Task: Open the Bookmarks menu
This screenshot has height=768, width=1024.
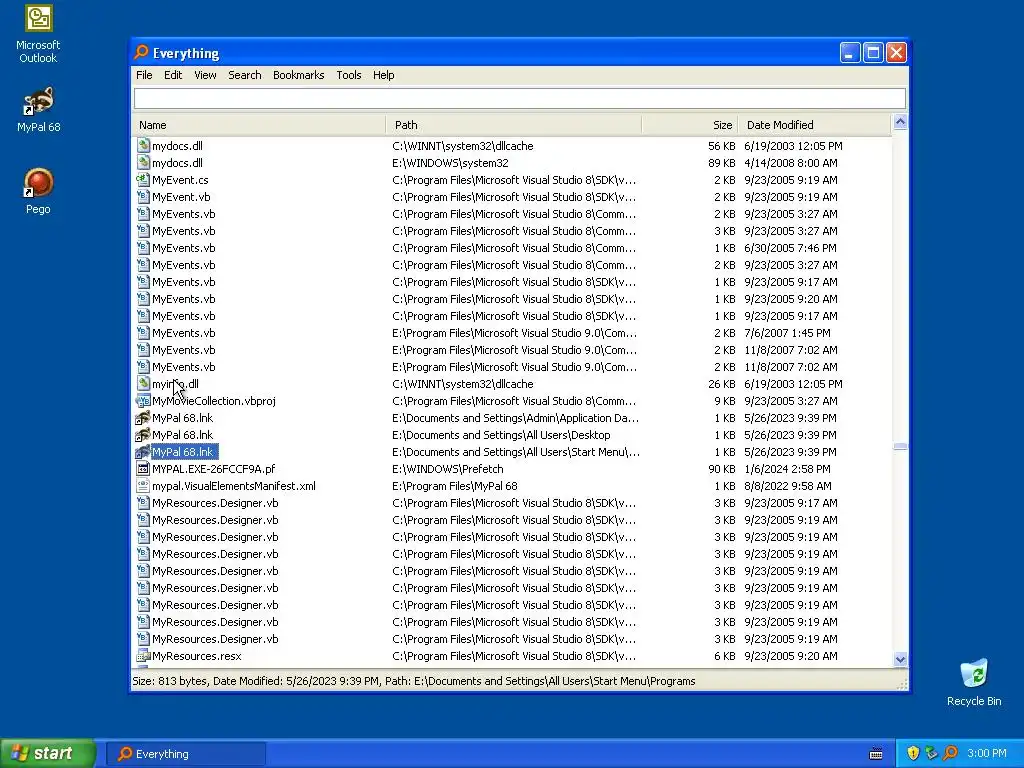Action: (x=298, y=75)
